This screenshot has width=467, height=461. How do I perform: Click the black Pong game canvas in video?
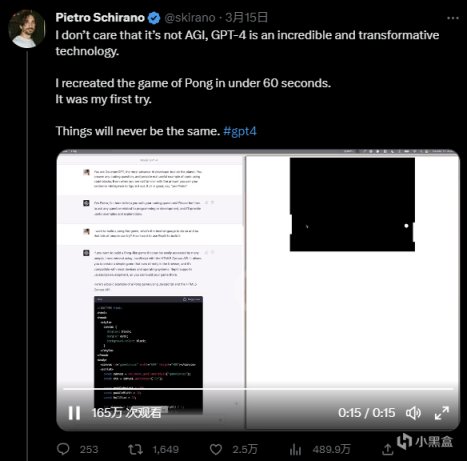pyautogui.click(x=352, y=204)
